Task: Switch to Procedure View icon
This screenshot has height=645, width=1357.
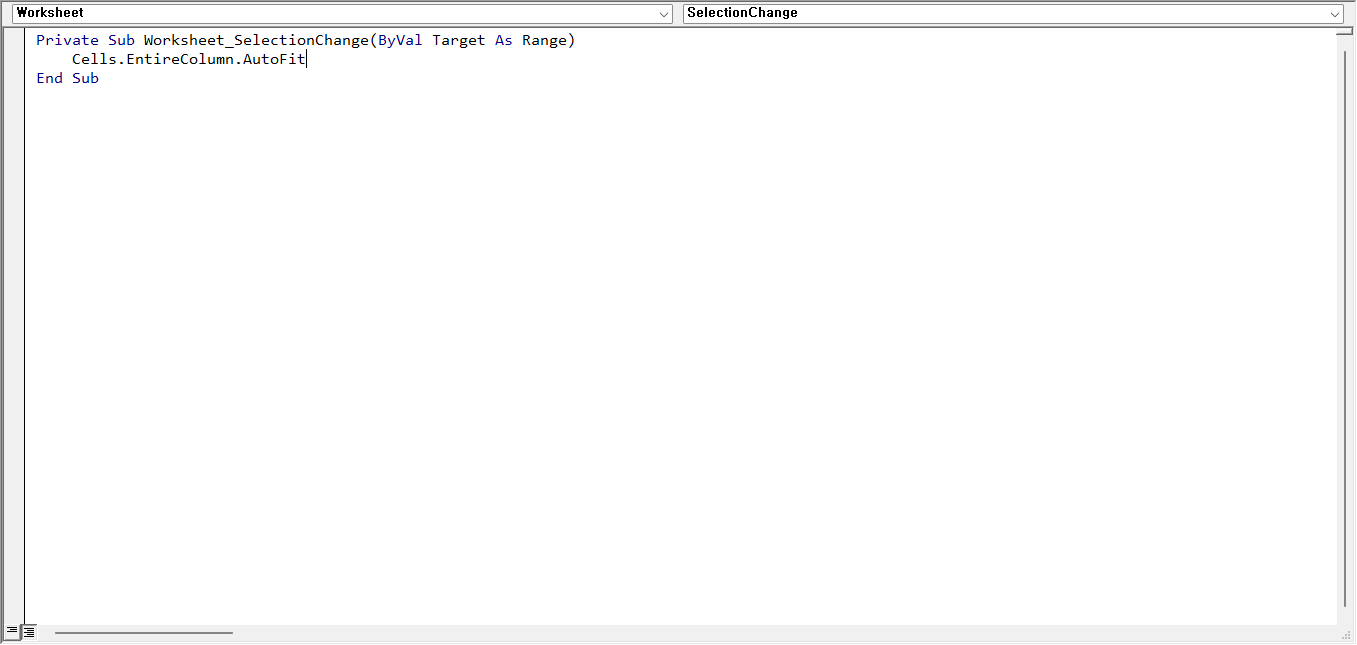Action: [x=12, y=632]
